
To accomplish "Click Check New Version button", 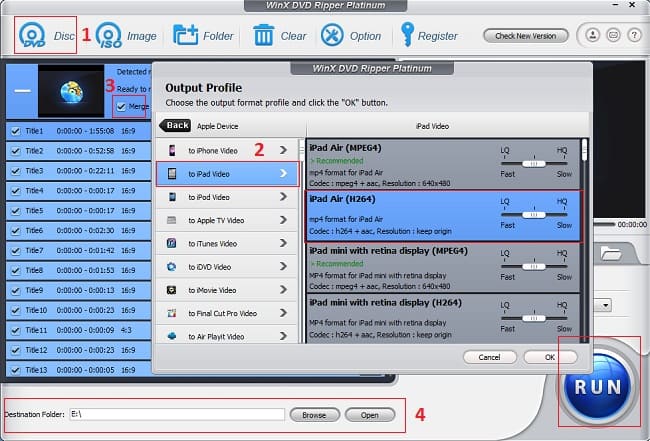I will pos(526,36).
